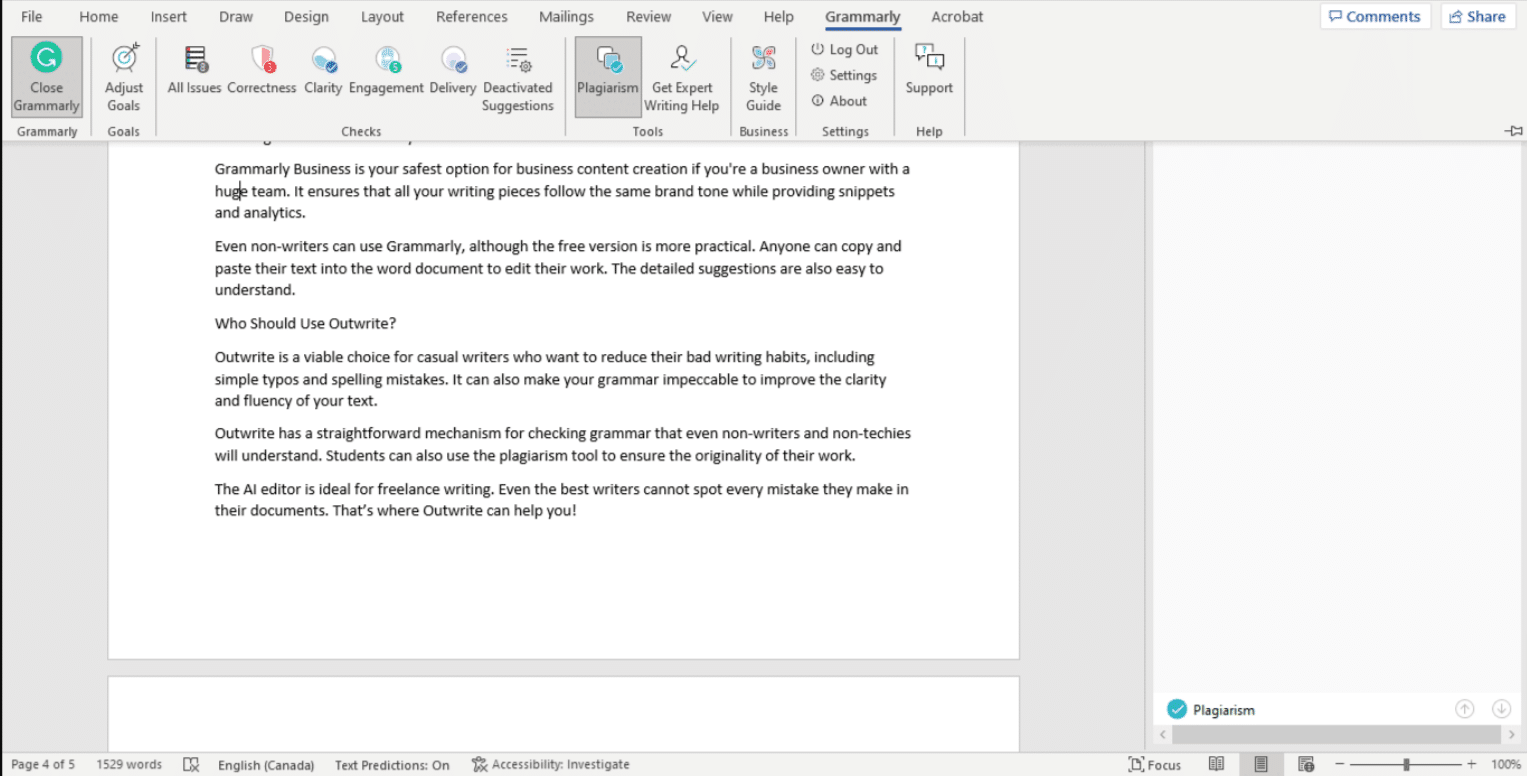
Task: Click the proofing errors icon in the status bar
Action: click(x=191, y=764)
